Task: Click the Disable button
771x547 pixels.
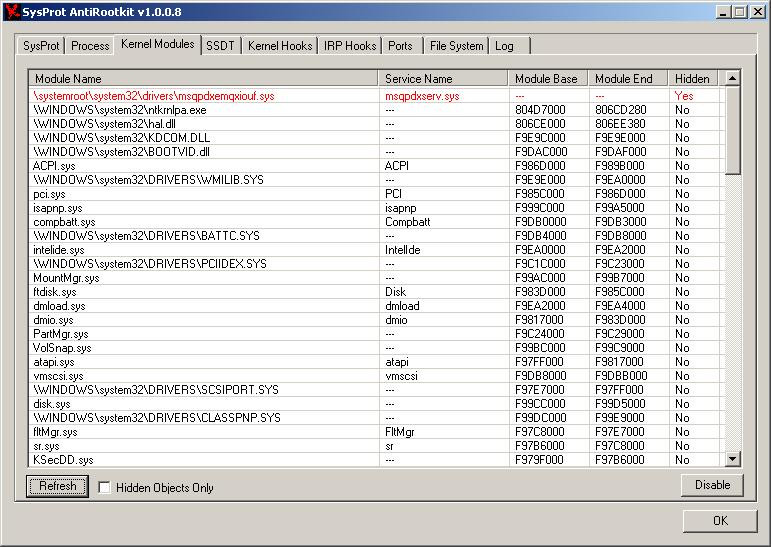Action: (712, 485)
